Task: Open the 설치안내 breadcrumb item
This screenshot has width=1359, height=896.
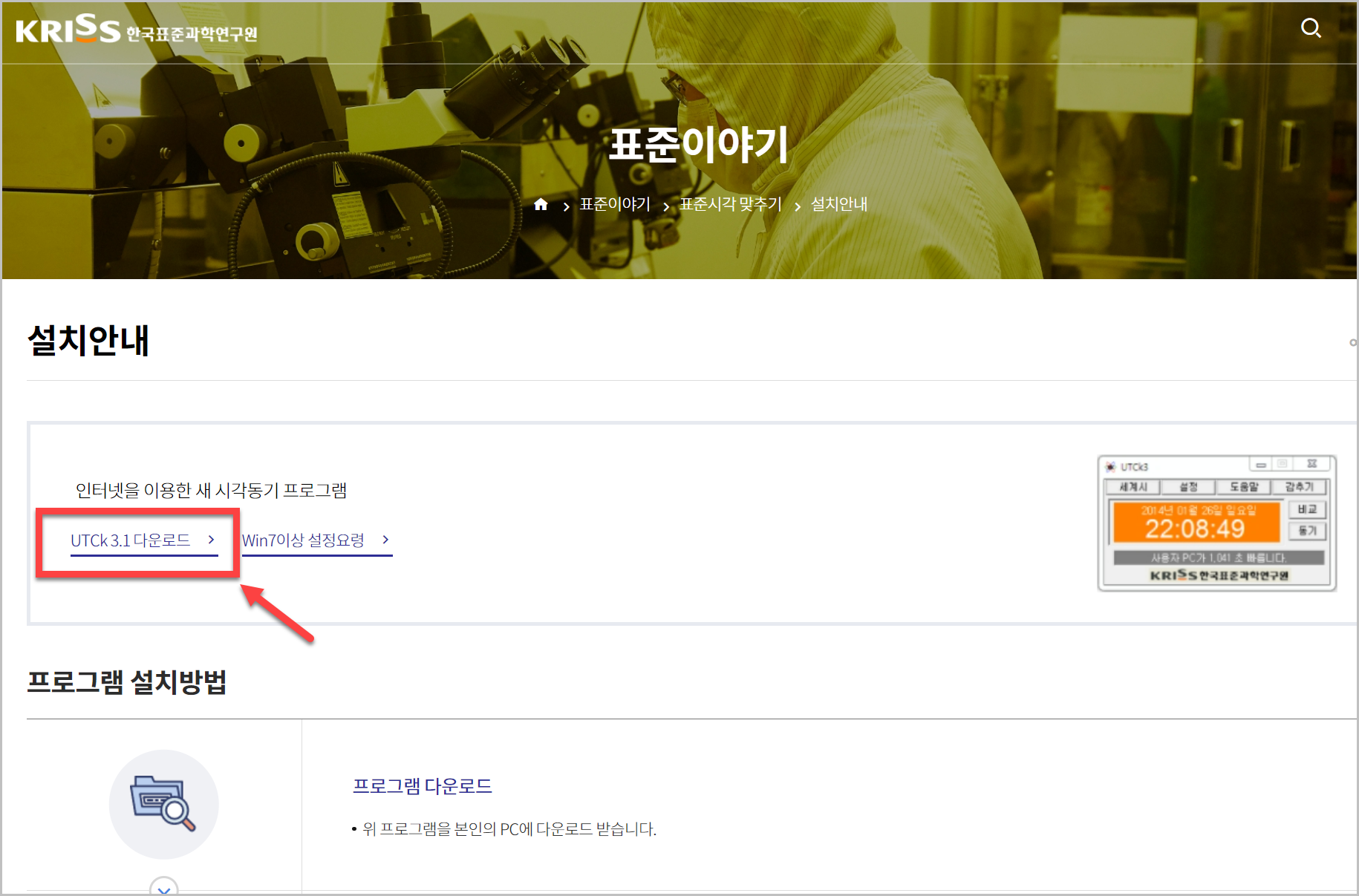Action: (x=839, y=204)
